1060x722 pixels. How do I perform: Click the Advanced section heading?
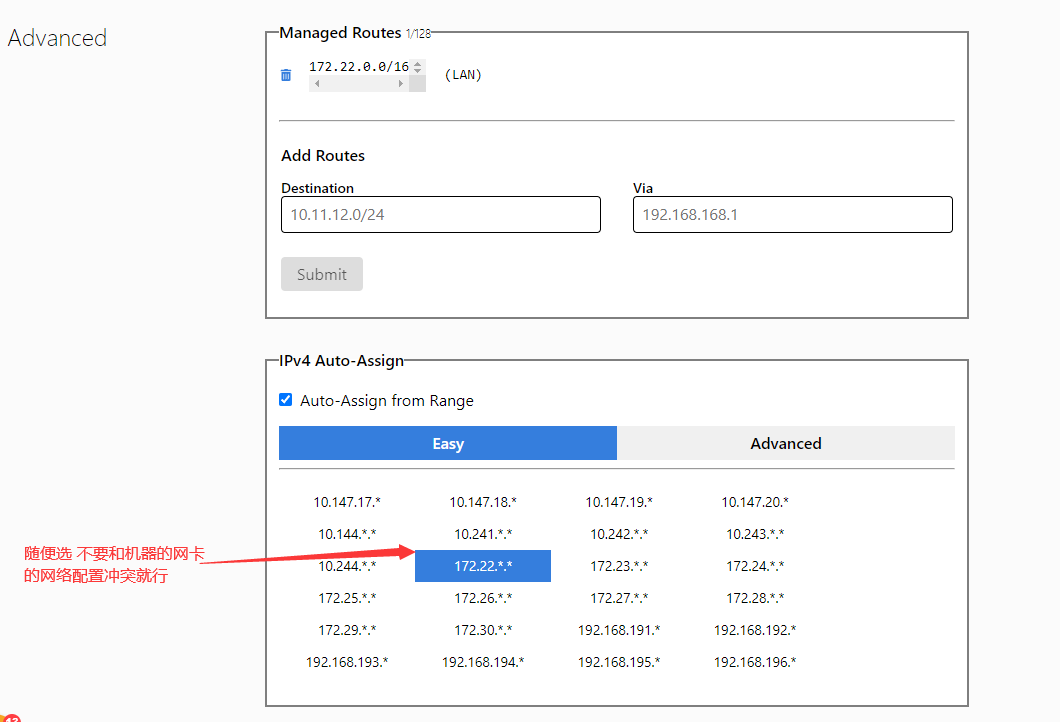coord(57,38)
